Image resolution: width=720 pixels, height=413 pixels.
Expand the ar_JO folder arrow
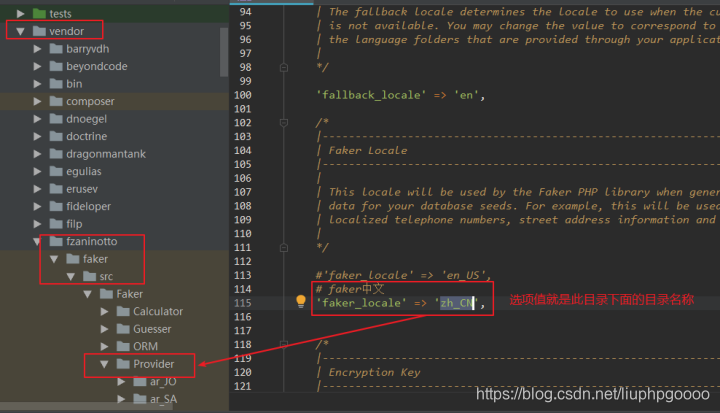(x=121, y=381)
